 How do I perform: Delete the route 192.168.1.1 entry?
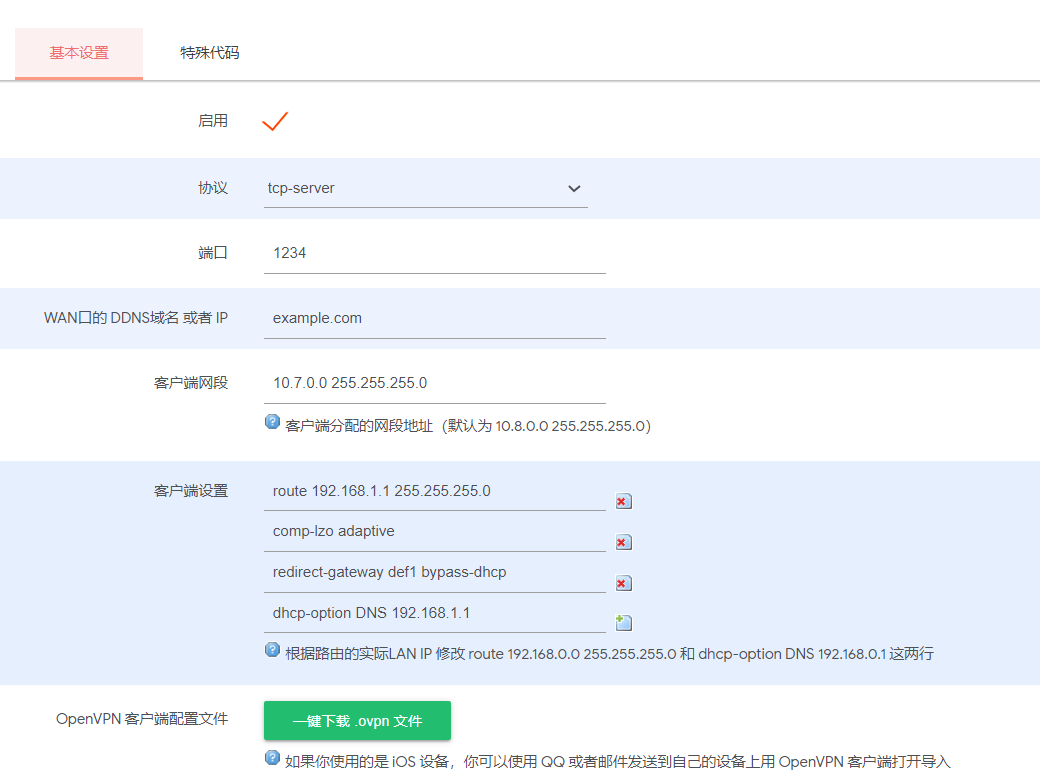pyautogui.click(x=623, y=501)
